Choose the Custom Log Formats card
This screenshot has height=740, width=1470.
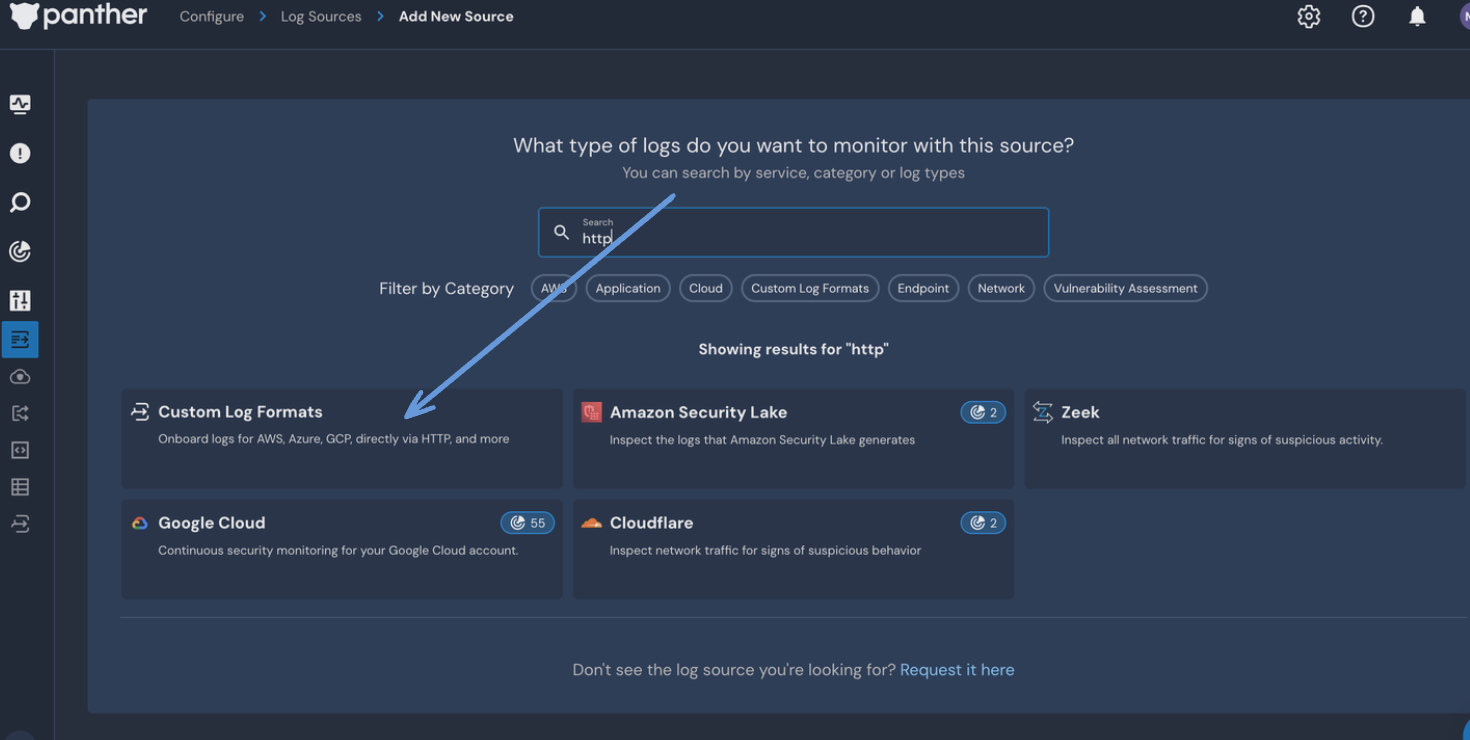[x=341, y=438]
